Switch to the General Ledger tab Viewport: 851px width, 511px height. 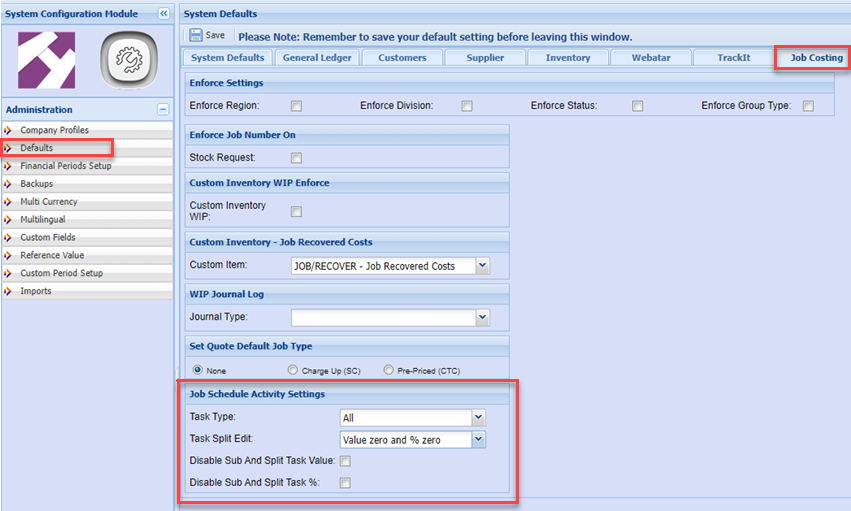[317, 58]
